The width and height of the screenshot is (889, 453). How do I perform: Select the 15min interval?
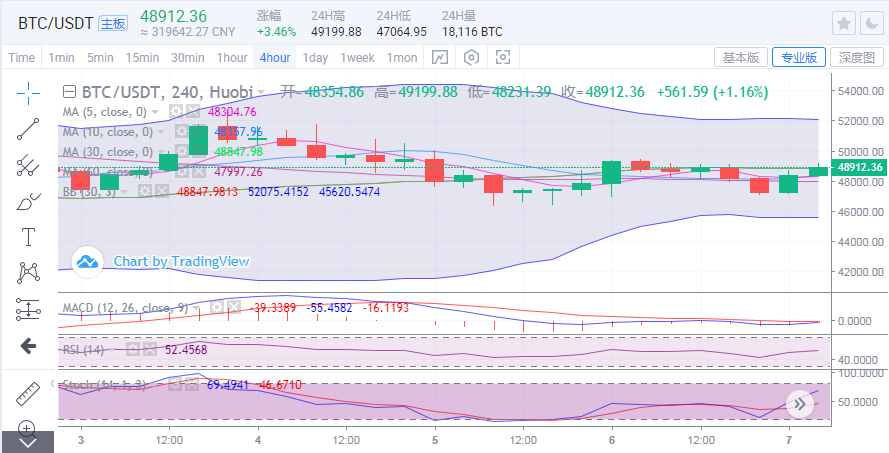[x=142, y=57]
